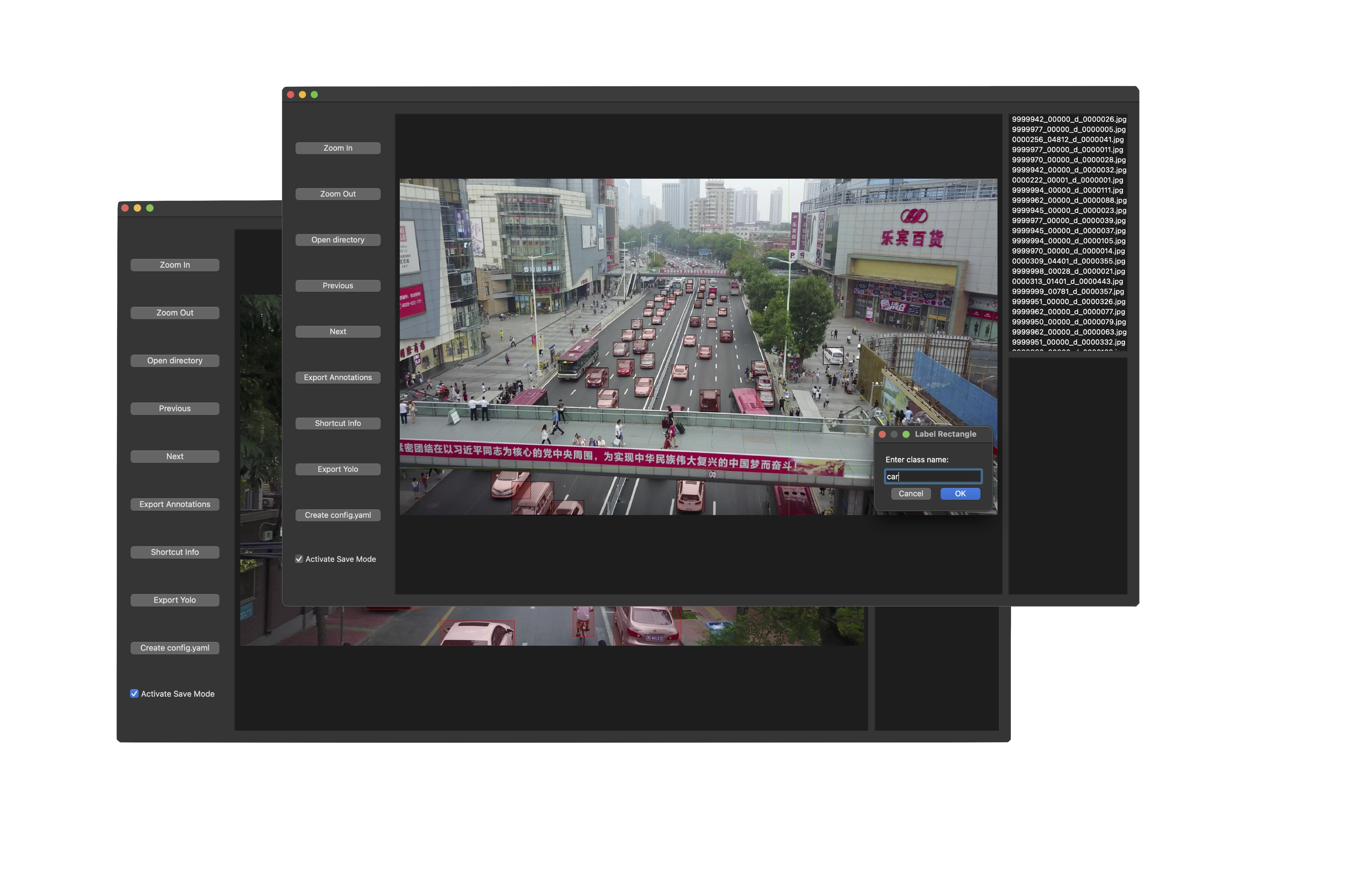Open Shortcut Info in the back window
The image size is (1372, 892).
[175, 552]
